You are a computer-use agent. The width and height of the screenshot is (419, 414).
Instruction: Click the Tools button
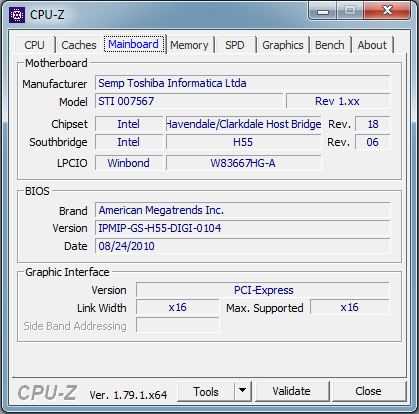tap(206, 392)
